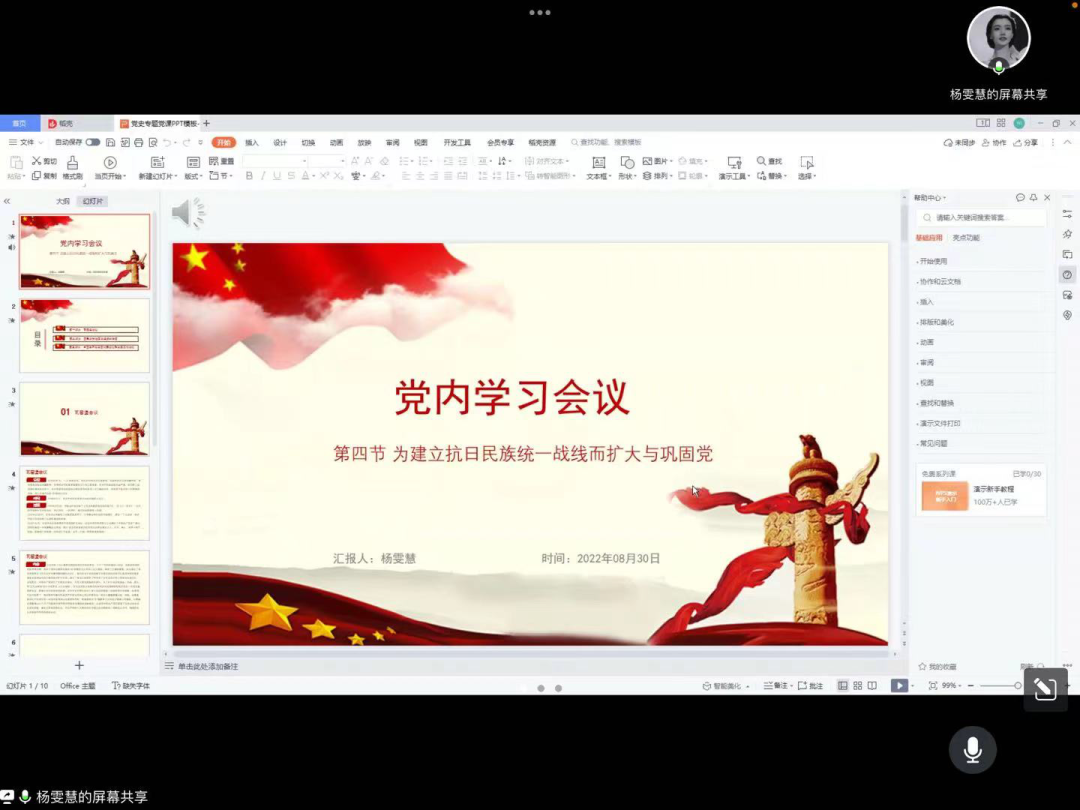Toggle normal view icon in status bar
This screenshot has width=1080, height=810.
point(842,686)
